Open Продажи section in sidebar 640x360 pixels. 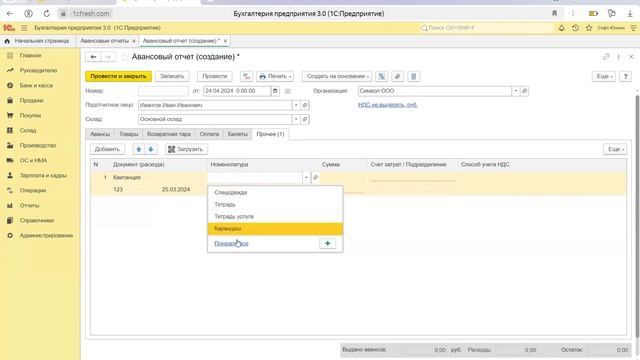(x=31, y=100)
